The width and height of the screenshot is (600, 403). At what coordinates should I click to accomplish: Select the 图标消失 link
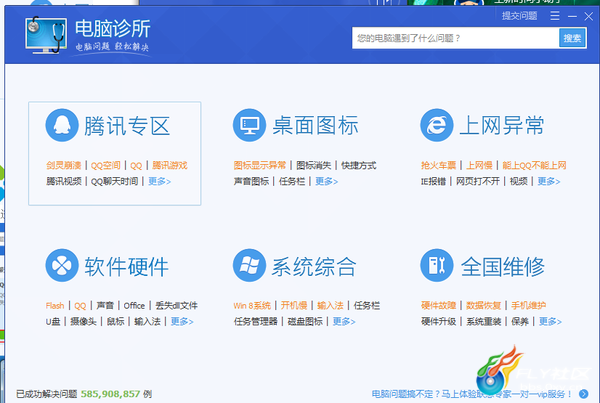tap(314, 165)
